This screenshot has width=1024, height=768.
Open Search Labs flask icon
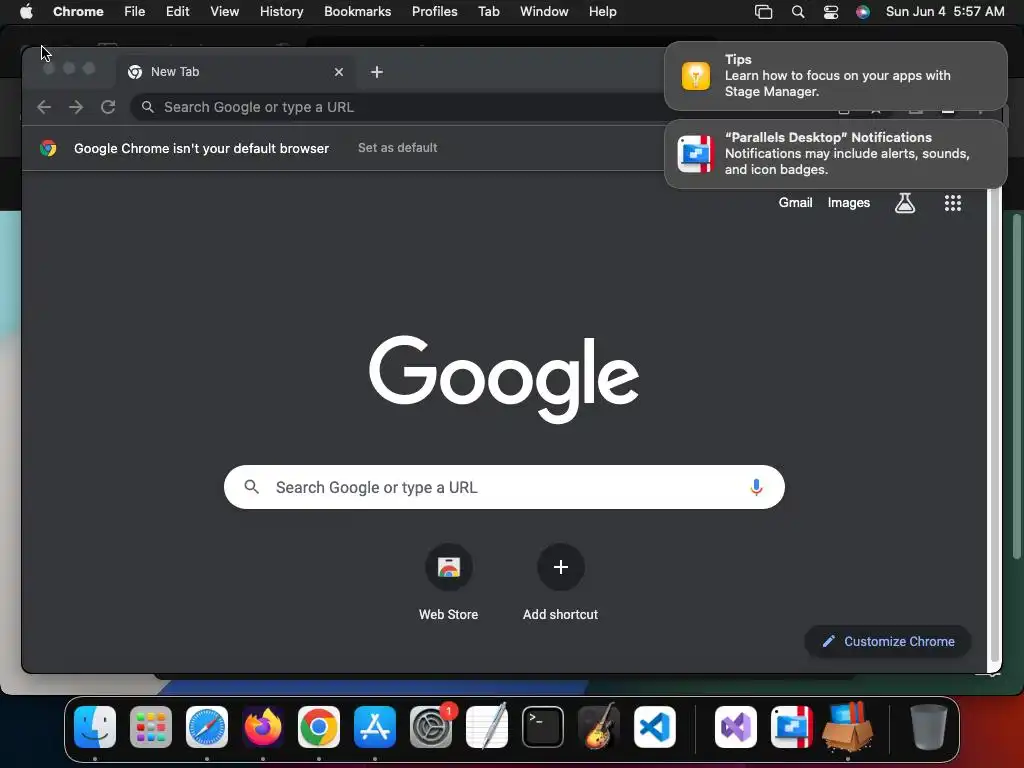point(904,203)
